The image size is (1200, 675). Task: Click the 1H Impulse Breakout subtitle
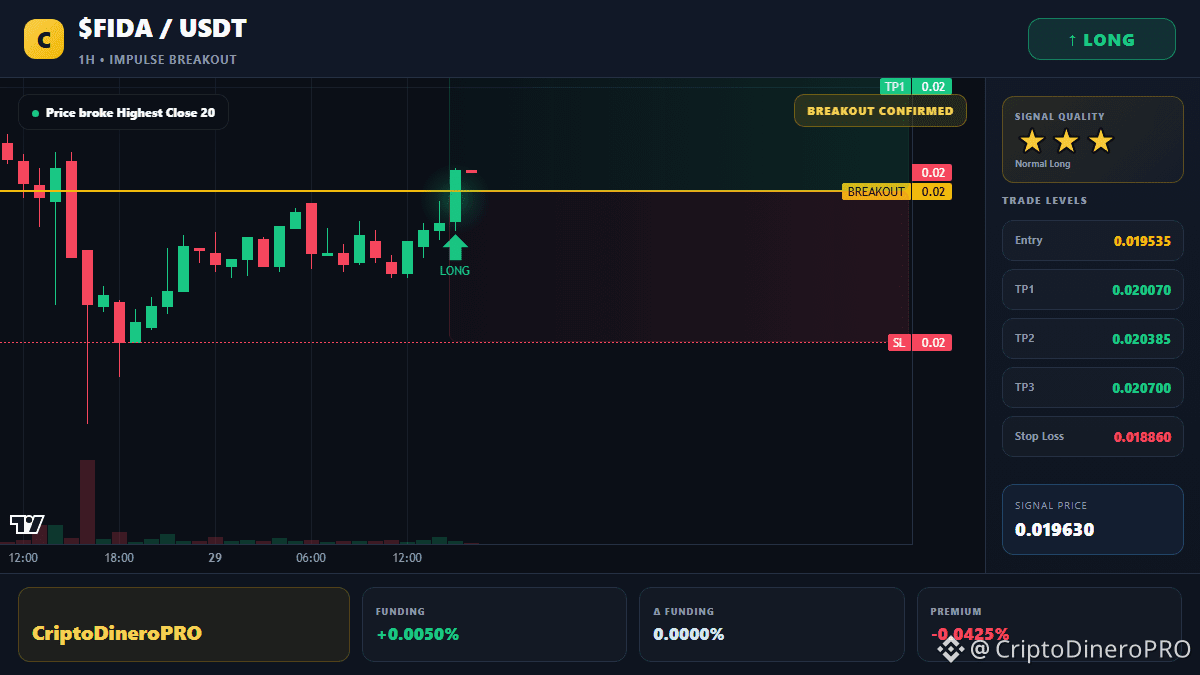[x=157, y=60]
